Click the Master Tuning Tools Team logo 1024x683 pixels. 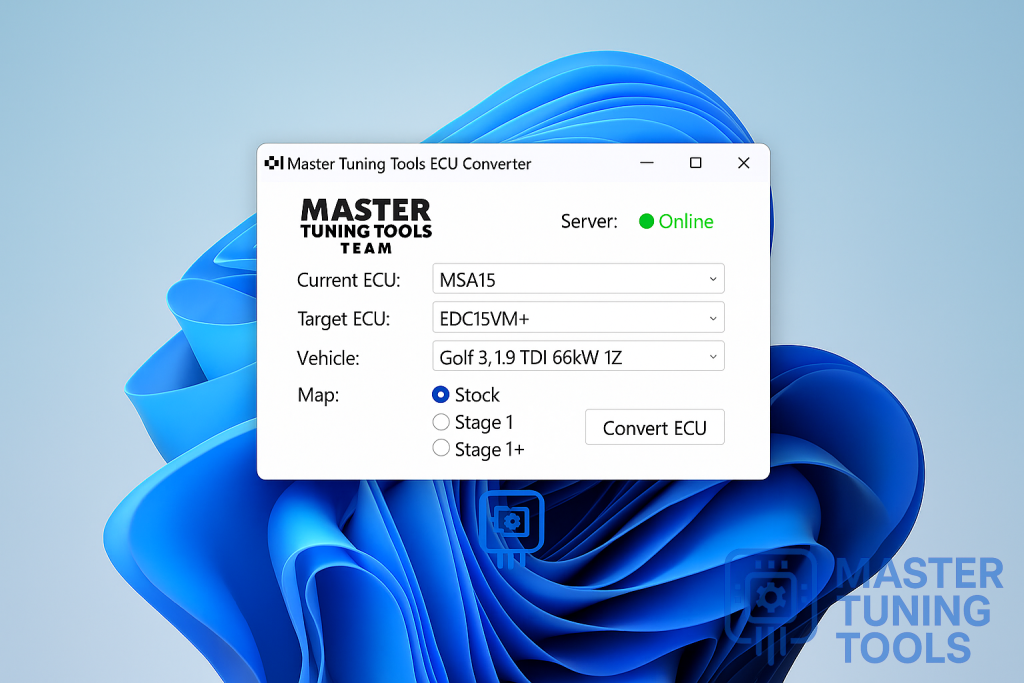coord(366,225)
